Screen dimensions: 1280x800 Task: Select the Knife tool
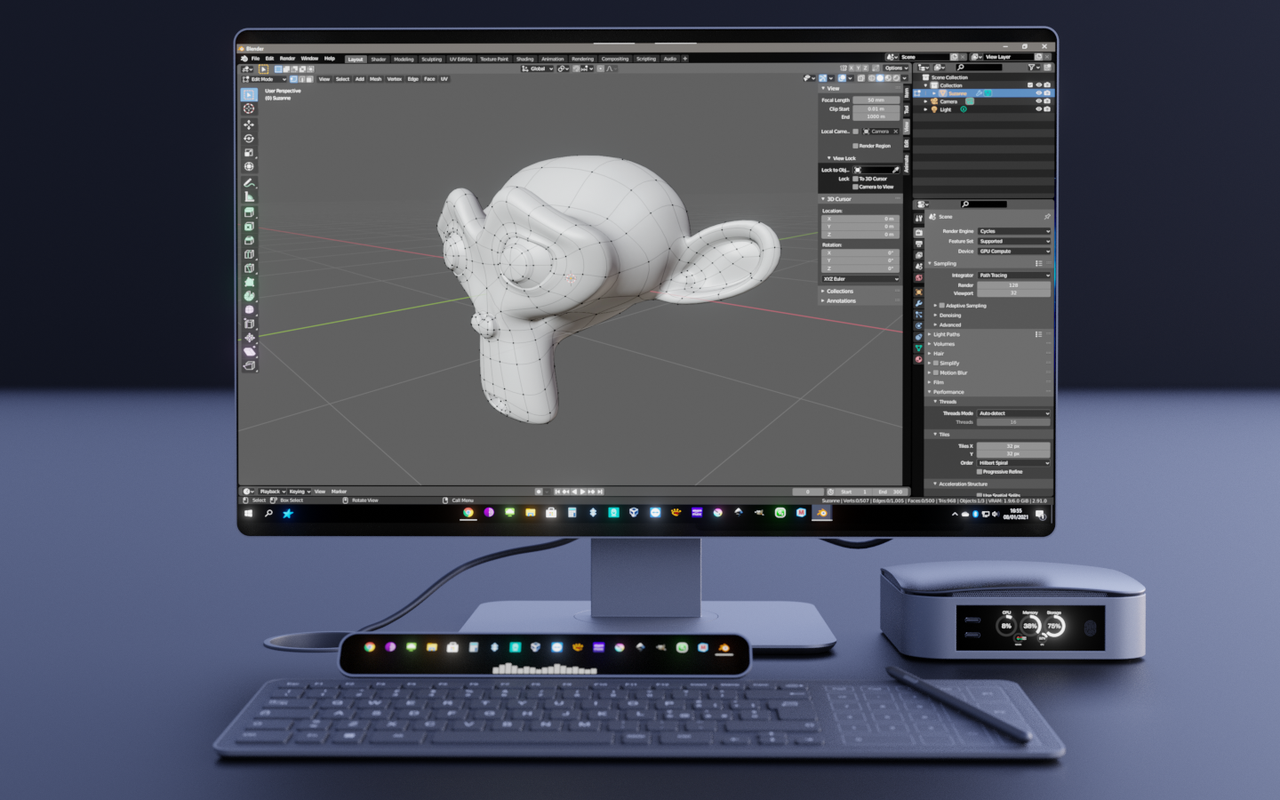tap(250, 266)
